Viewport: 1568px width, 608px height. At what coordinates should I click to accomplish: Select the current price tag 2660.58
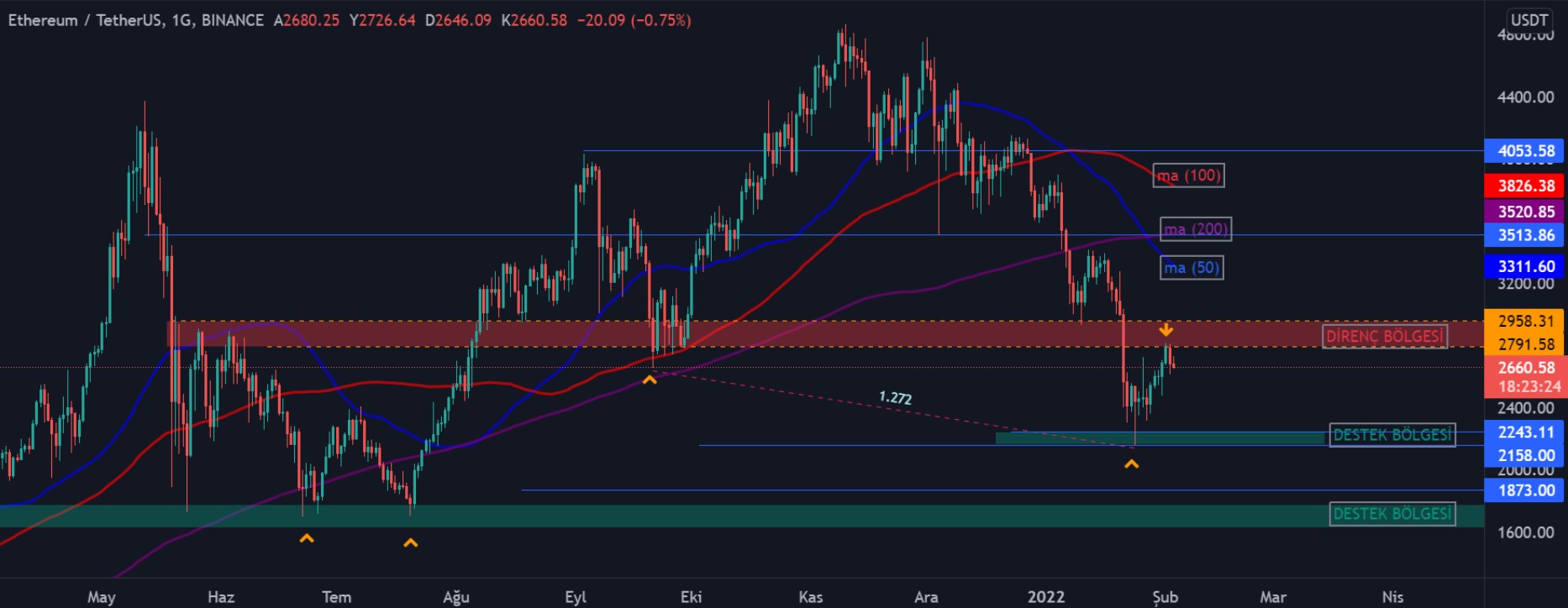coord(1525,368)
